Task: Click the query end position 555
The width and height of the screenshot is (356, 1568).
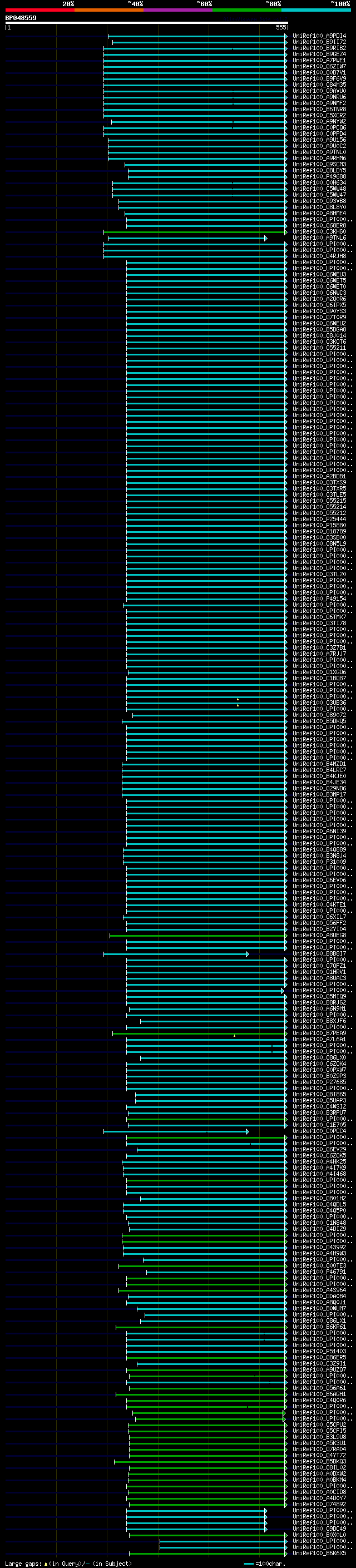Action: pyautogui.click(x=280, y=27)
